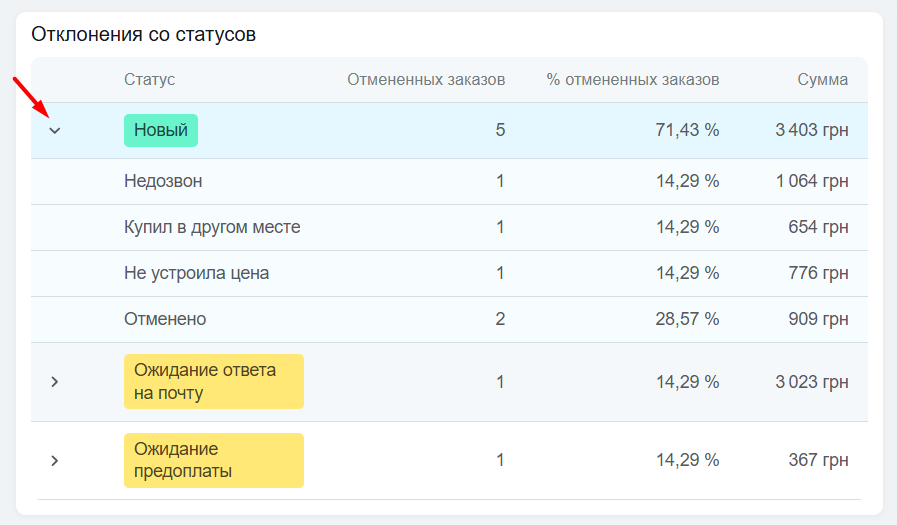Image resolution: width=897 pixels, height=525 pixels.
Task: Expand the Ожидание ответа на почту row
Action: click(55, 382)
